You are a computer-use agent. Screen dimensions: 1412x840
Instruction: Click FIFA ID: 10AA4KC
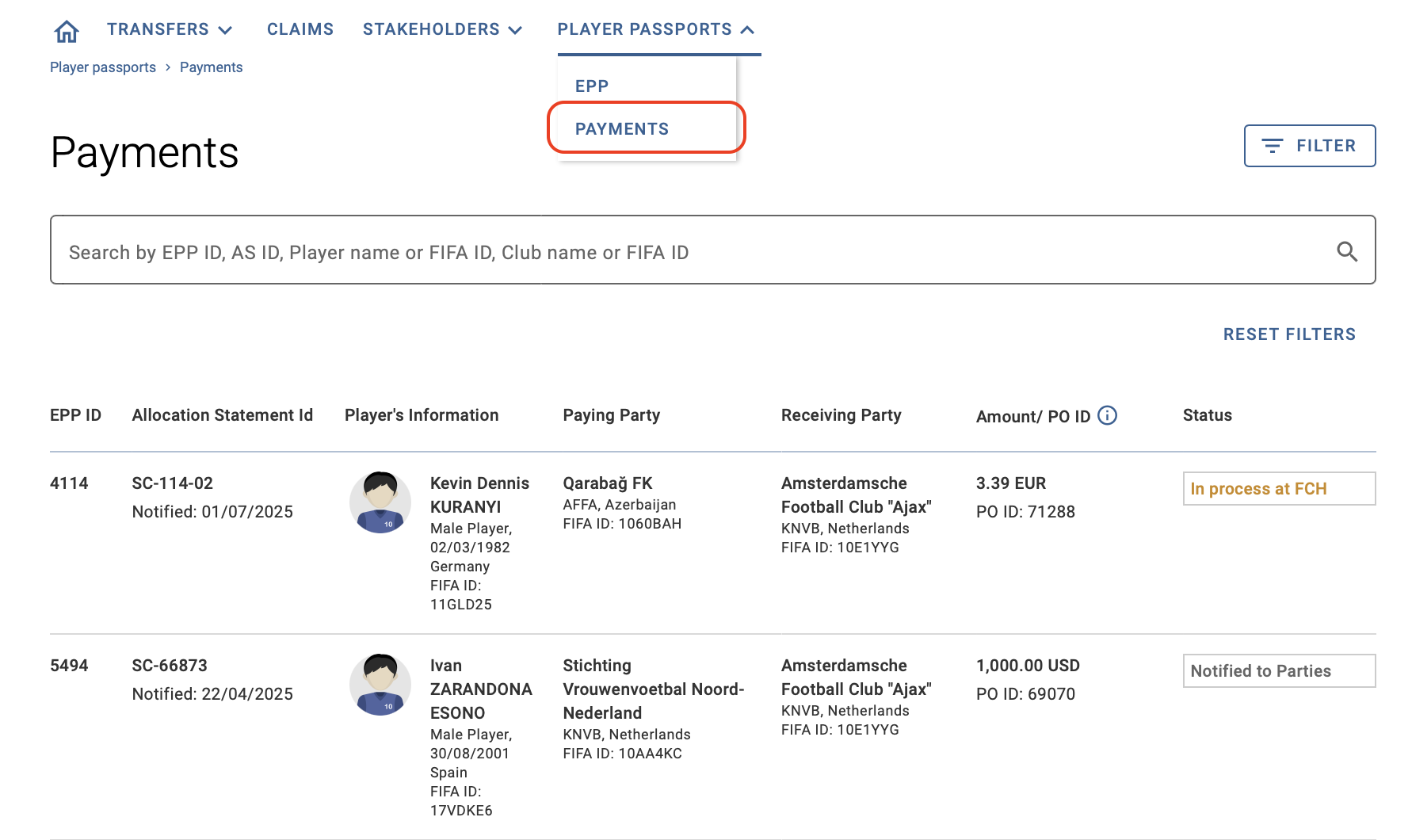pos(622,754)
